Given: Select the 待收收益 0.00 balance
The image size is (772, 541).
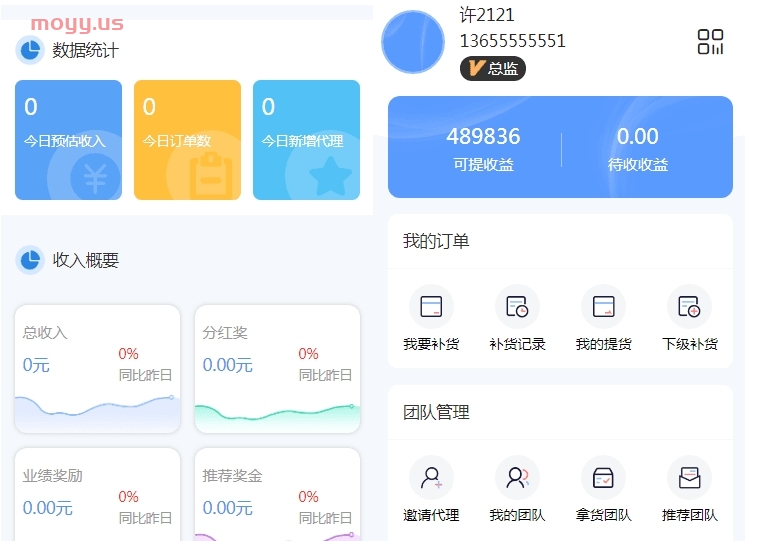Looking at the screenshot, I should tap(638, 149).
